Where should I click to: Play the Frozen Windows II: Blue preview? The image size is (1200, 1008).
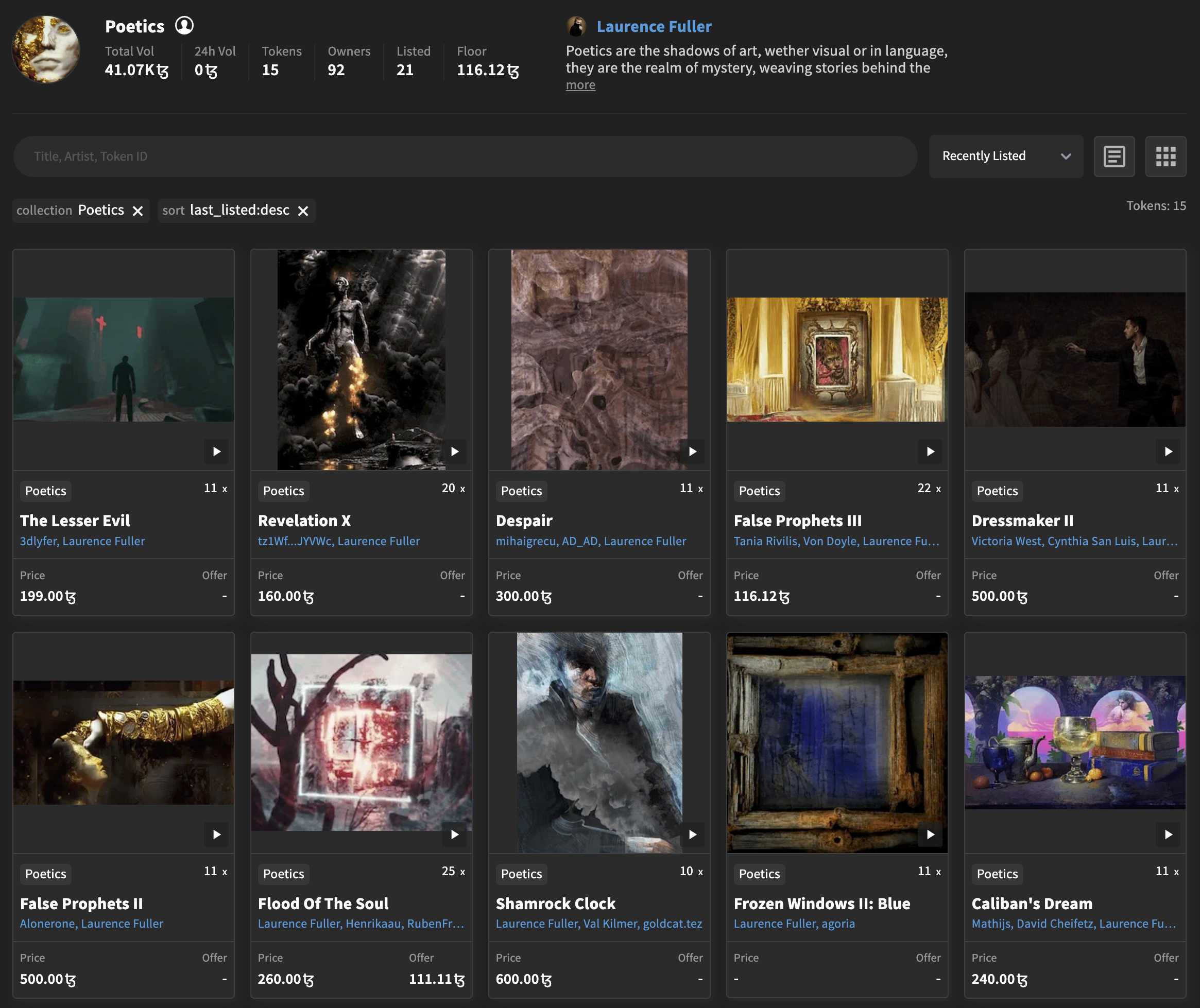coord(930,835)
